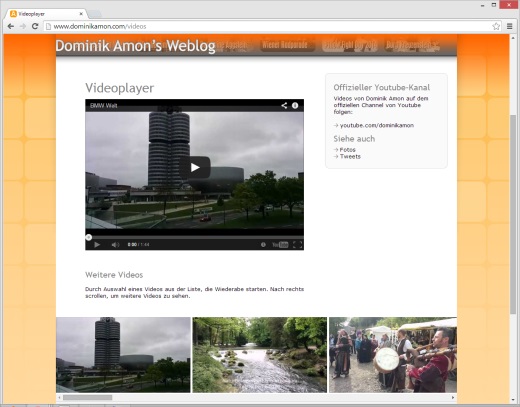Open the Fotos link
This screenshot has width=520, height=407.
347,150
